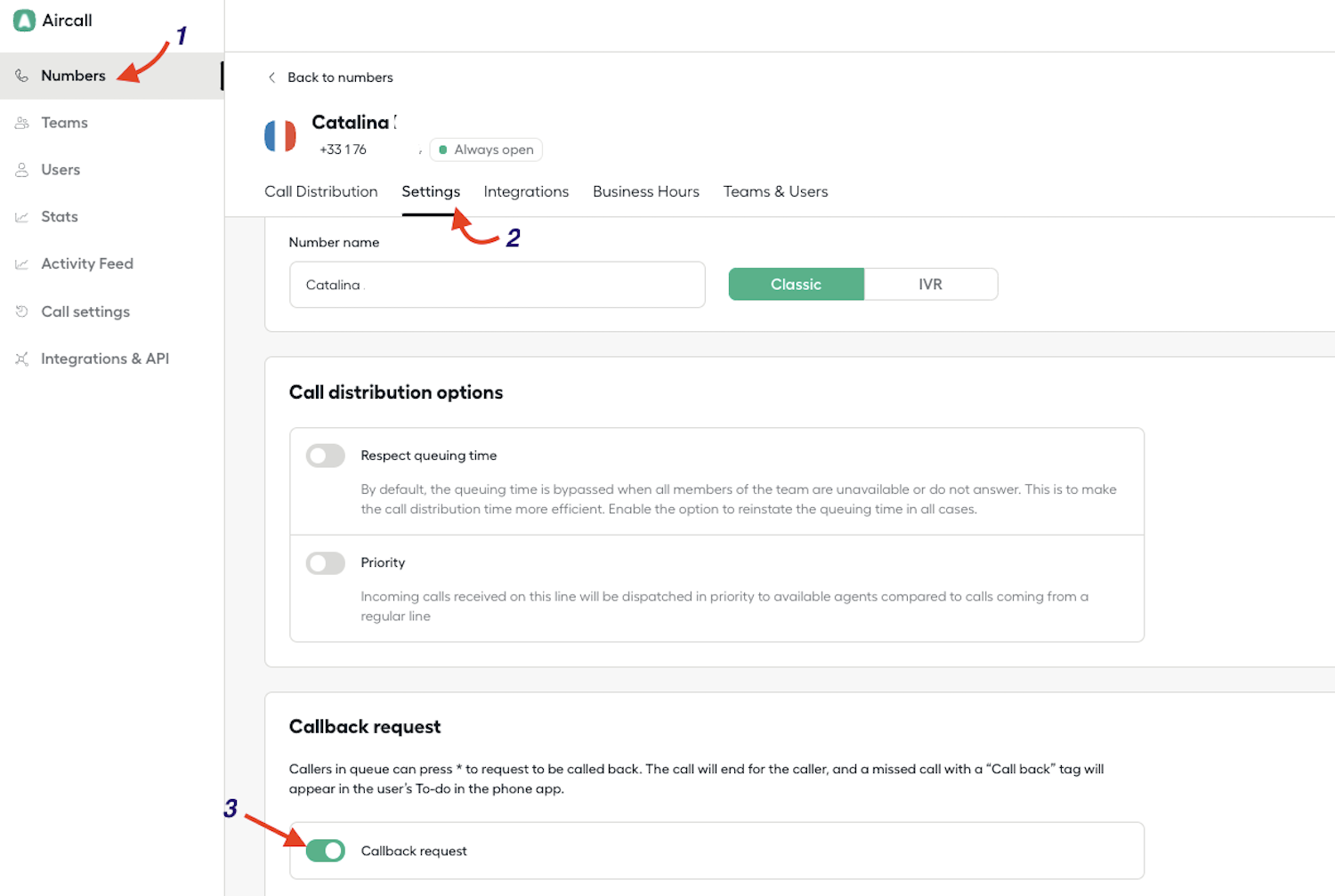Open the Call Distribution tab
This screenshot has height=896, width=1335.
point(320,191)
